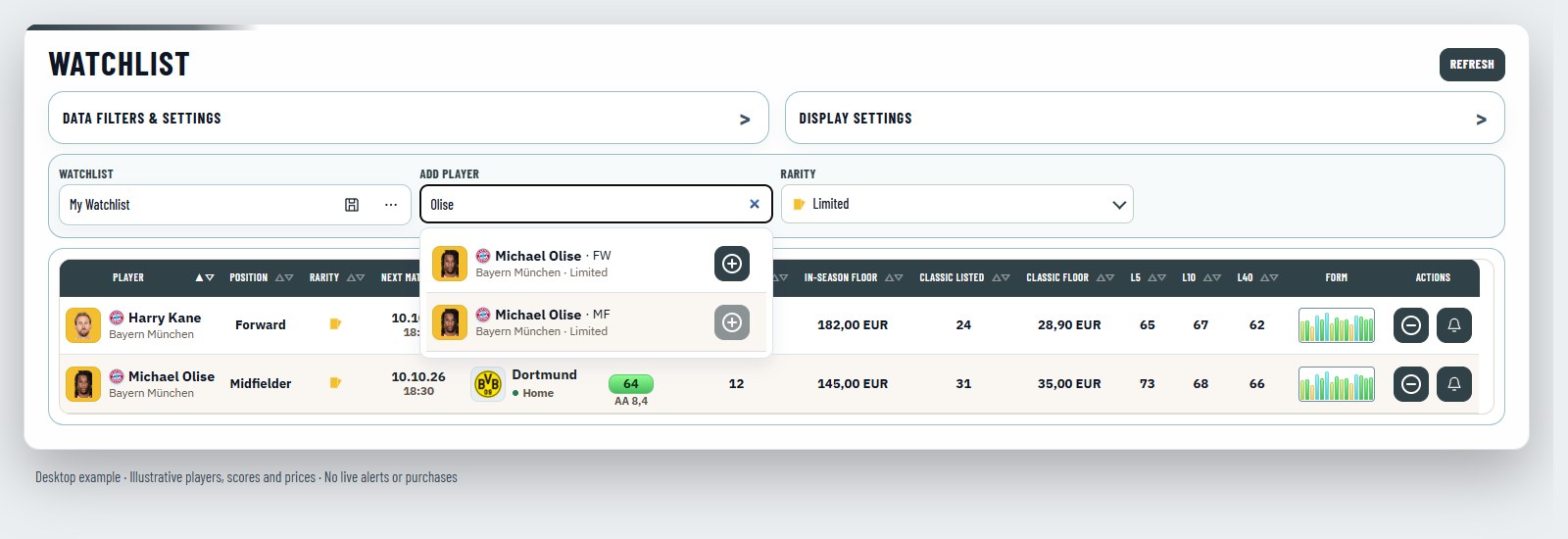Click the 10.10.26 next match date
This screenshot has height=539, width=1568.
[418, 376]
